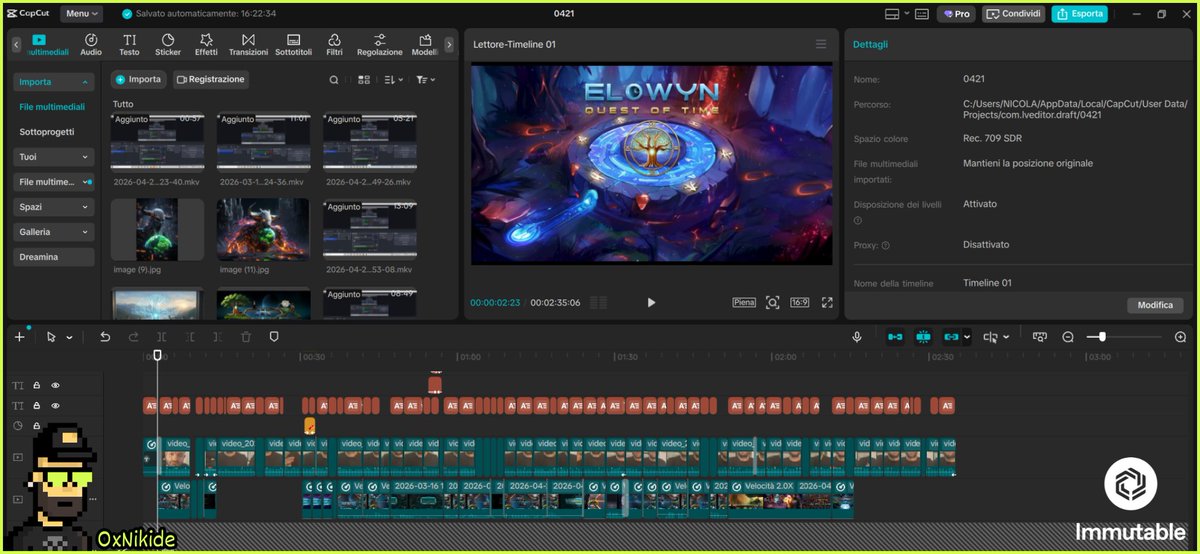Toggle auto snapping

(x=923, y=337)
